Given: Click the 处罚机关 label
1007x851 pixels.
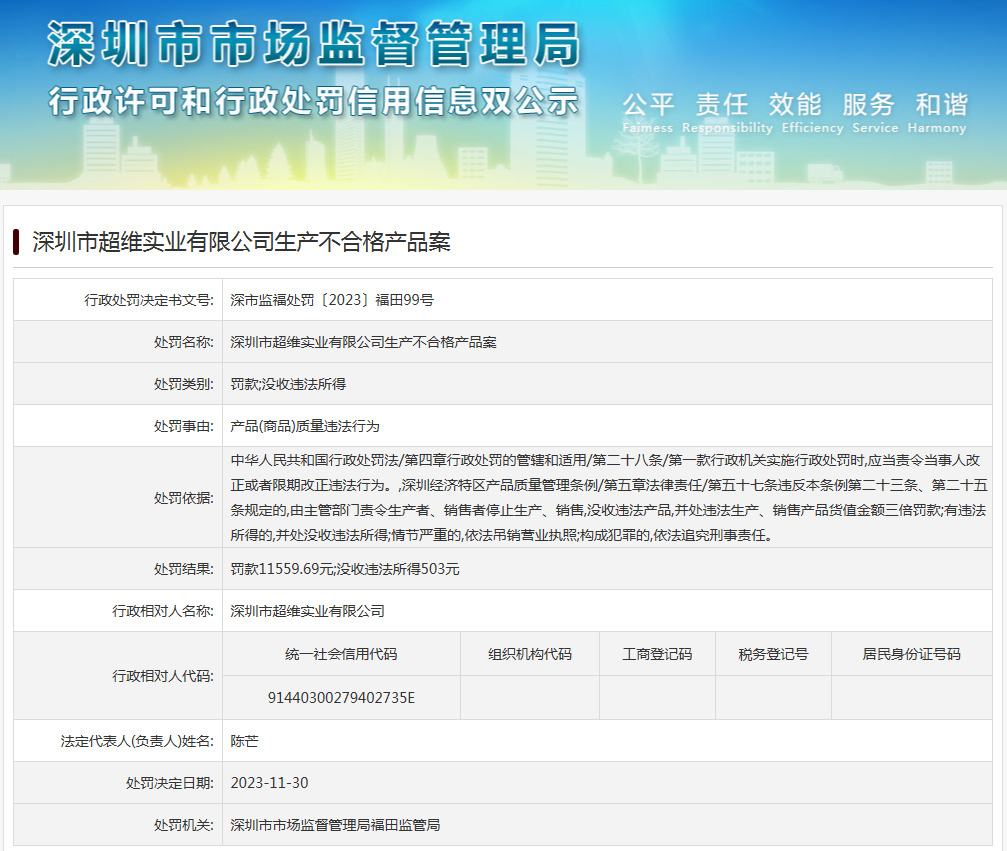Looking at the screenshot, I should pos(184,825).
